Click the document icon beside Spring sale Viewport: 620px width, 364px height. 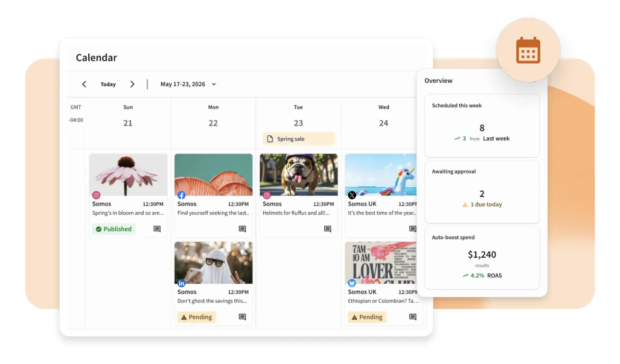(x=270, y=139)
